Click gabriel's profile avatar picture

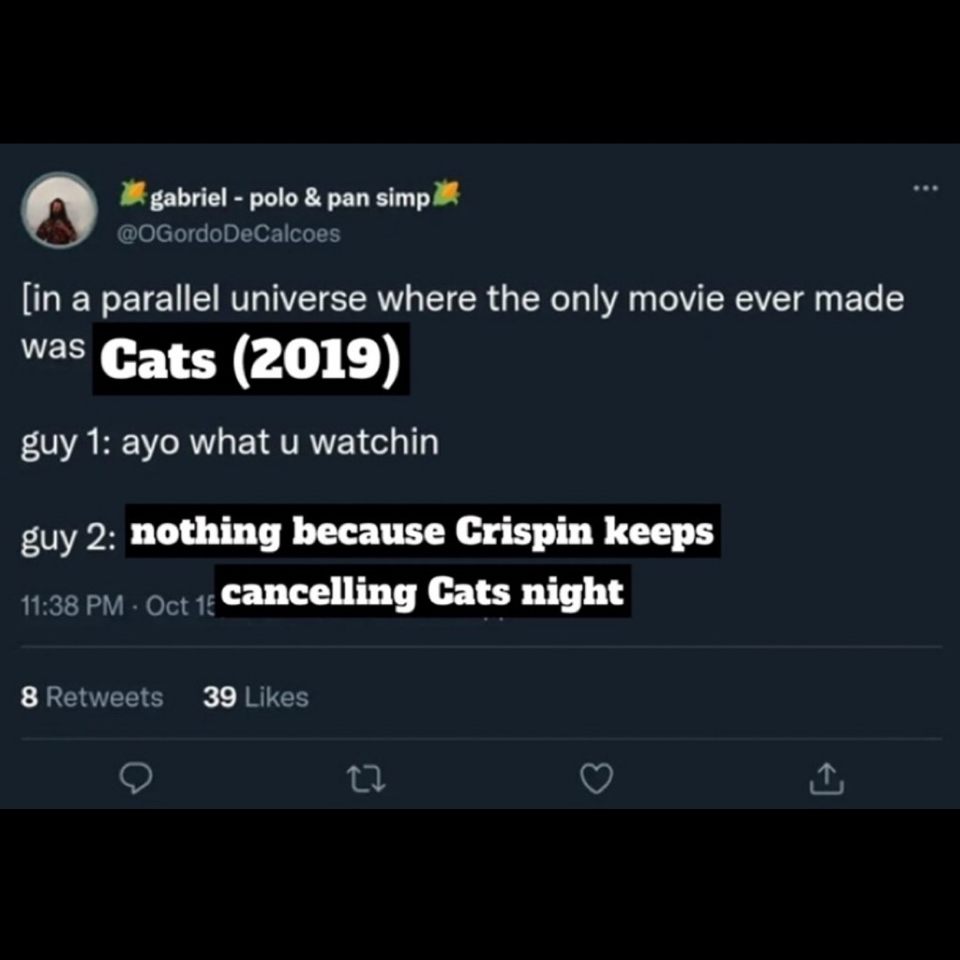[x=60, y=211]
